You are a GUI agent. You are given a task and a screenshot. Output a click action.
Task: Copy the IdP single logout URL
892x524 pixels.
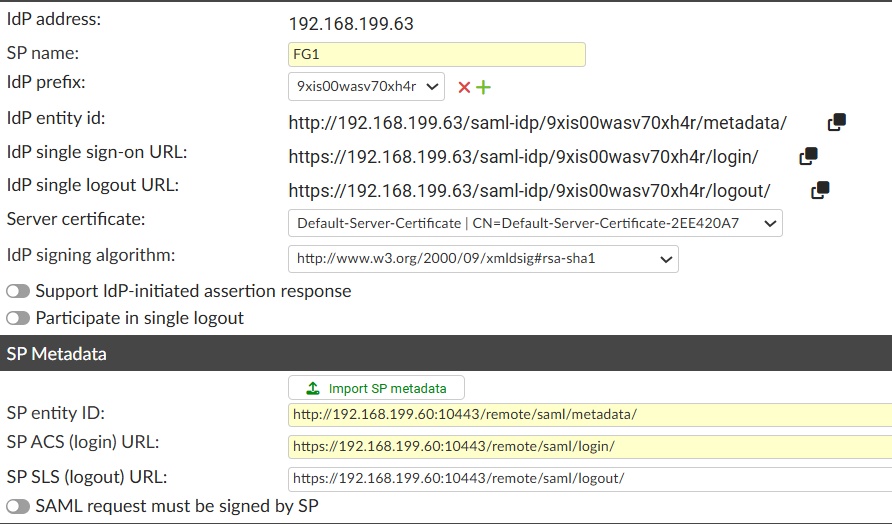(821, 189)
